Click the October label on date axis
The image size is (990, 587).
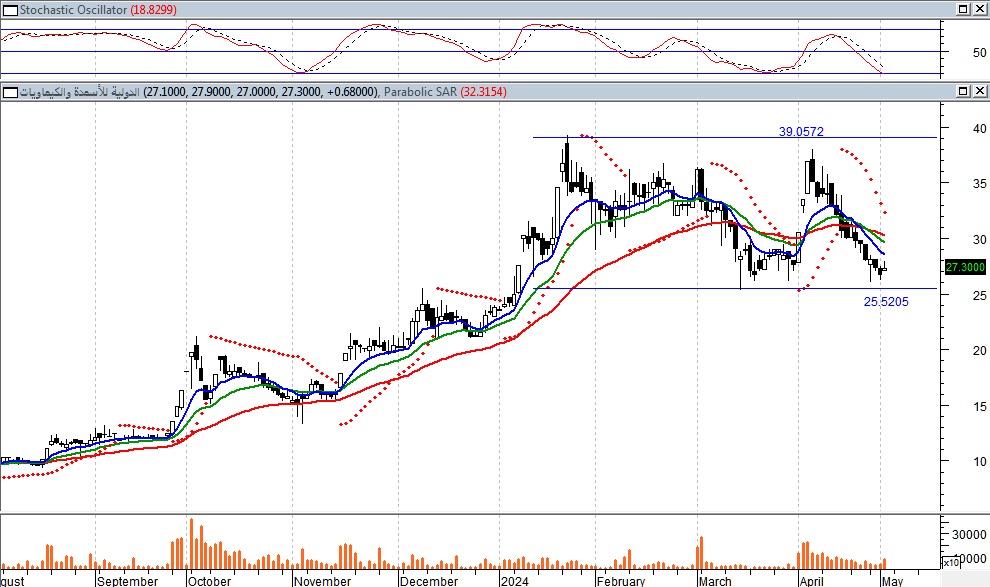tap(209, 580)
